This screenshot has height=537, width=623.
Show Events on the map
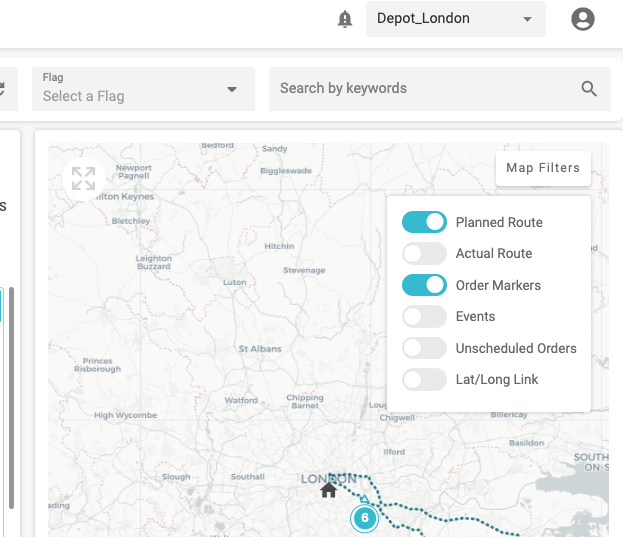(x=424, y=317)
